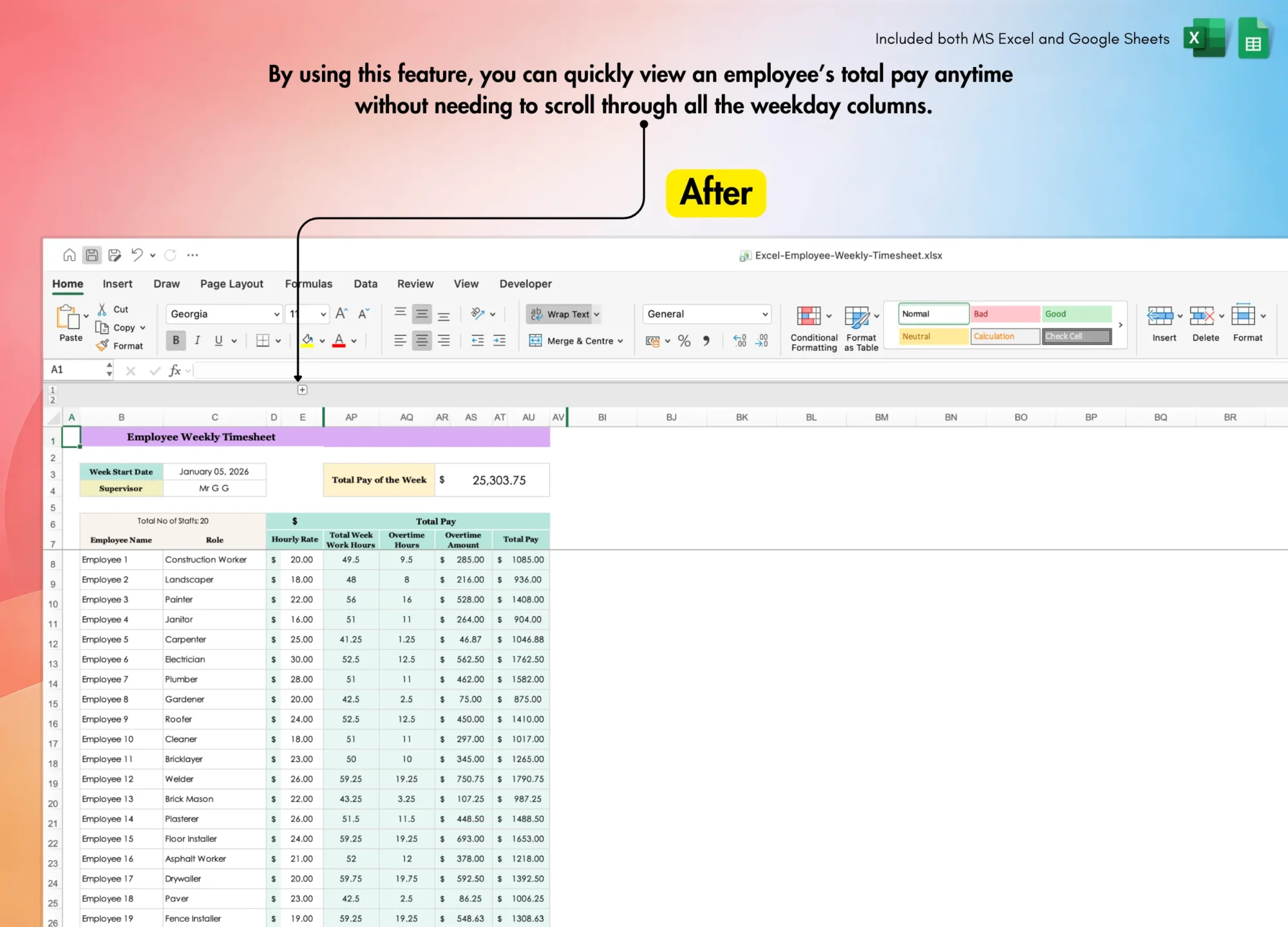Switch to the Insert tab
The image size is (1288, 927).
[117, 284]
